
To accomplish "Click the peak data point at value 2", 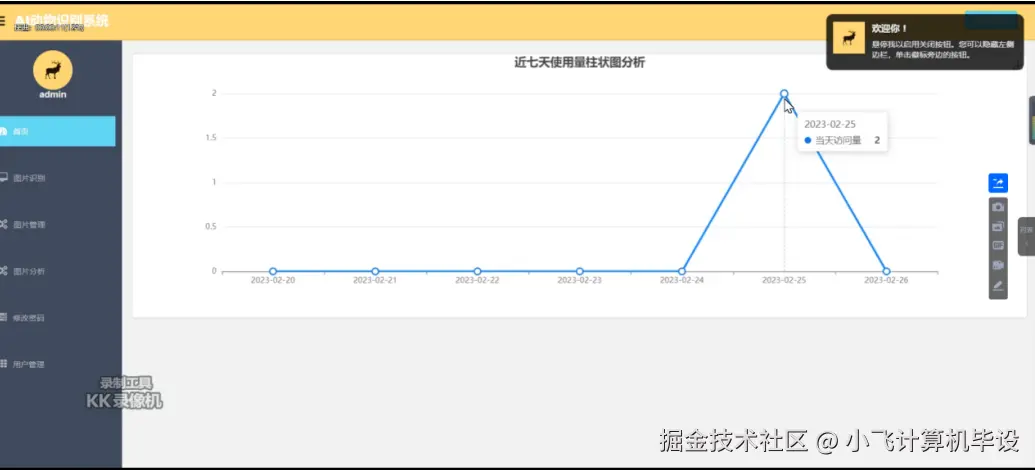I will [784, 94].
